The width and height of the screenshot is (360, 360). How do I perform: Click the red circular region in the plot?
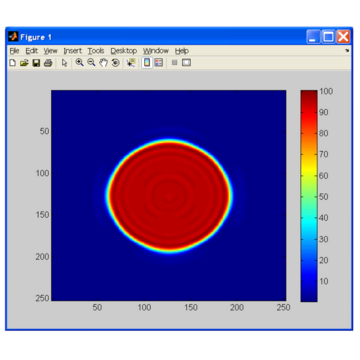pos(170,196)
